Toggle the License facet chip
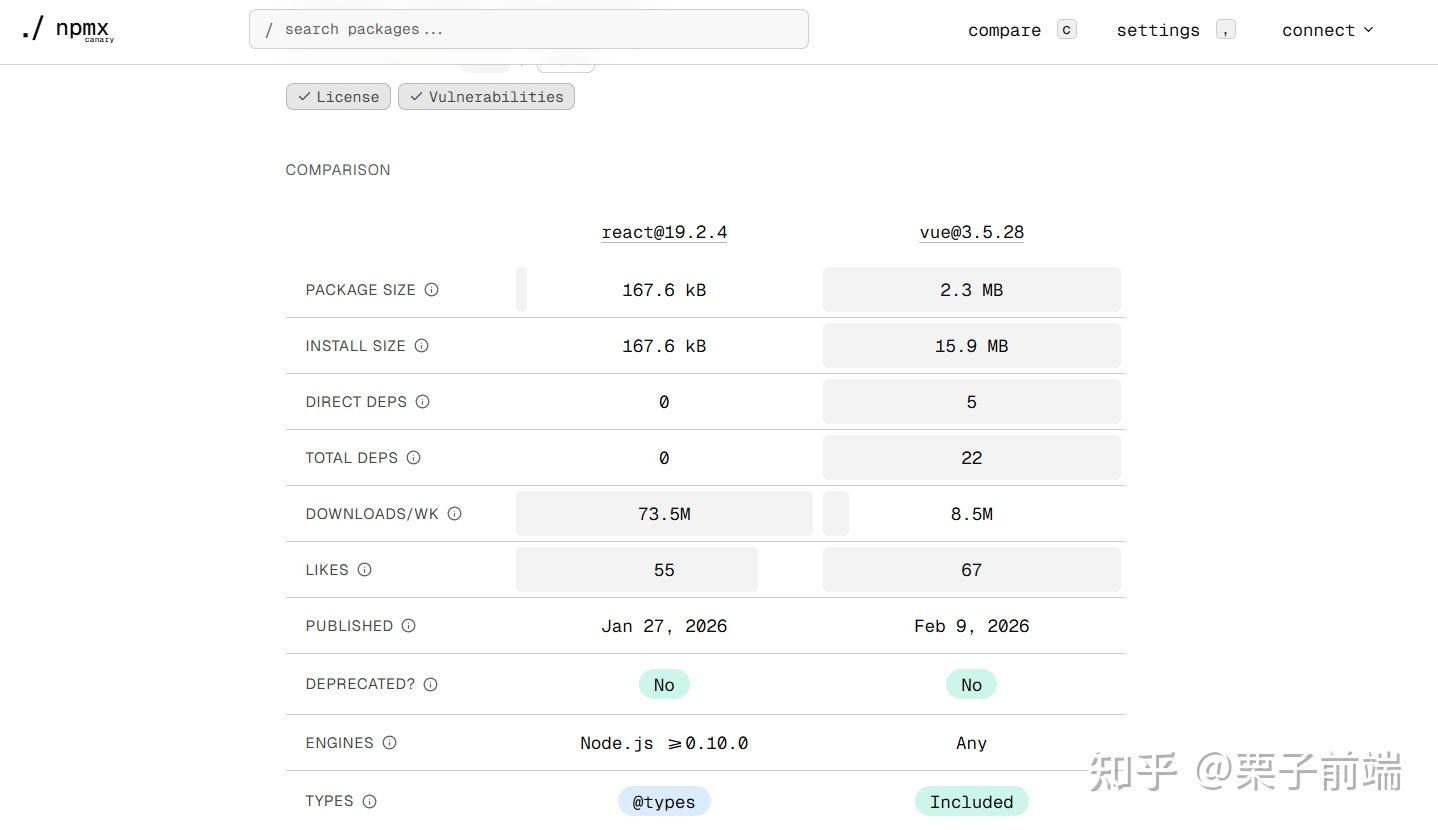 click(x=338, y=97)
